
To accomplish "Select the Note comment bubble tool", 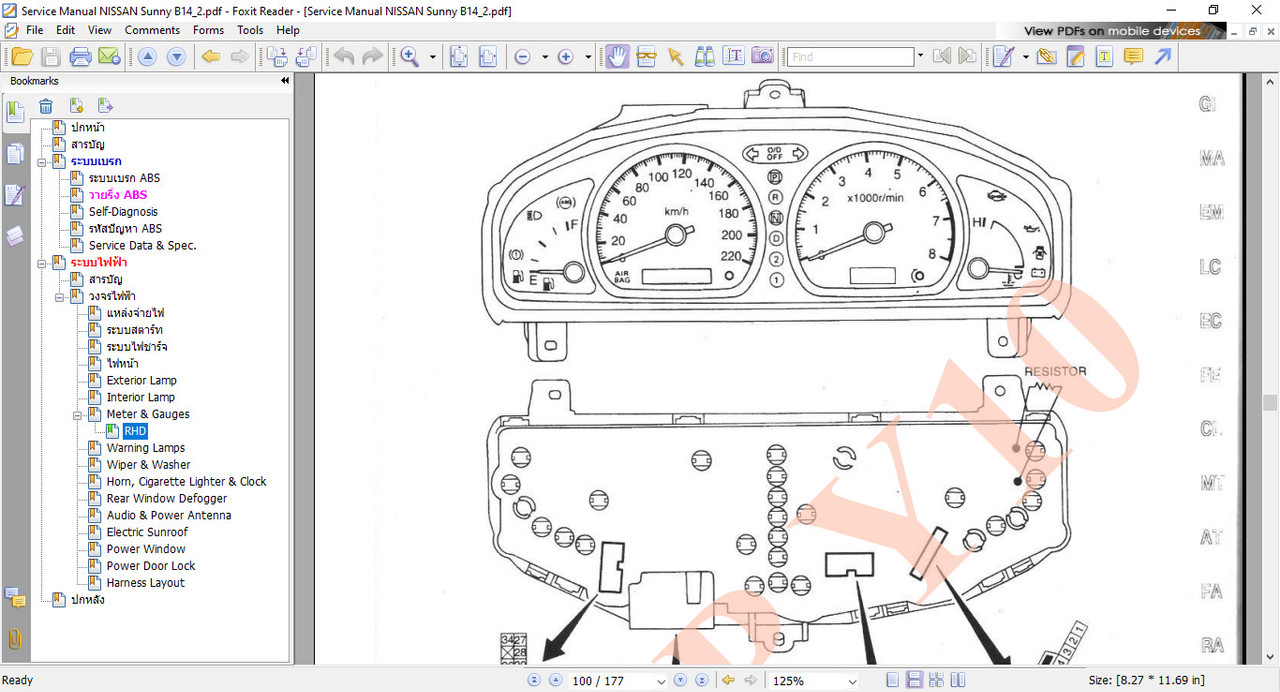I will (1133, 57).
